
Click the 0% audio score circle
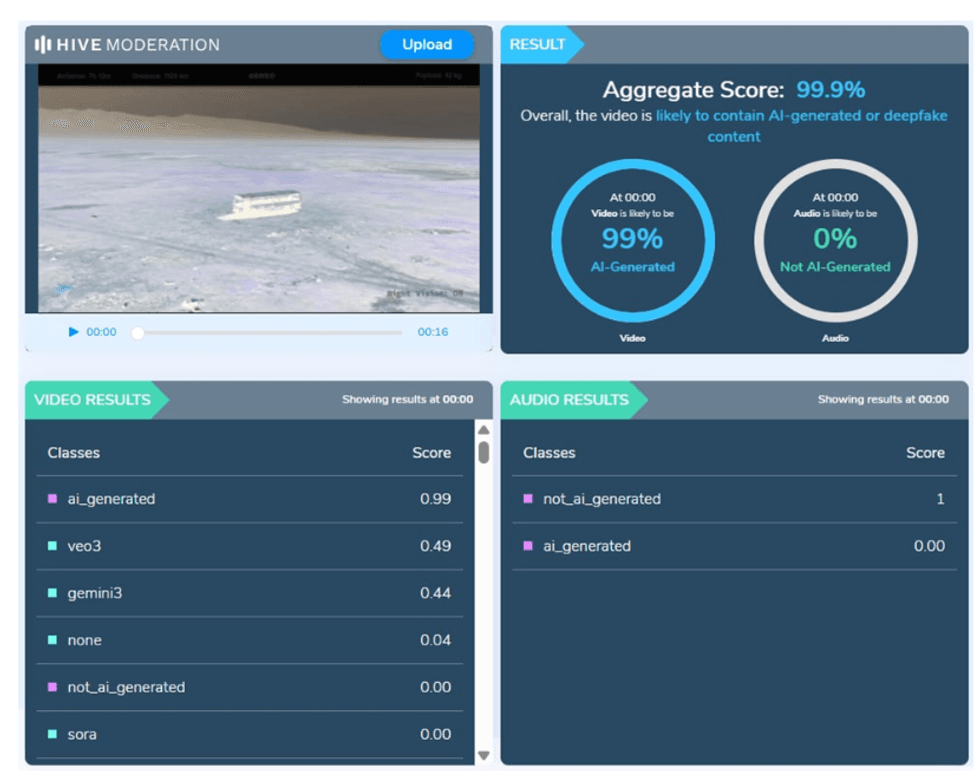tap(835, 240)
